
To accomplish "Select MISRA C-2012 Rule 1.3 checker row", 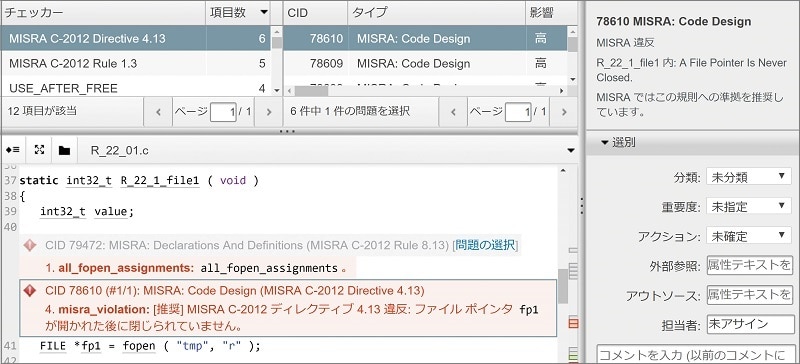I will click(x=136, y=63).
